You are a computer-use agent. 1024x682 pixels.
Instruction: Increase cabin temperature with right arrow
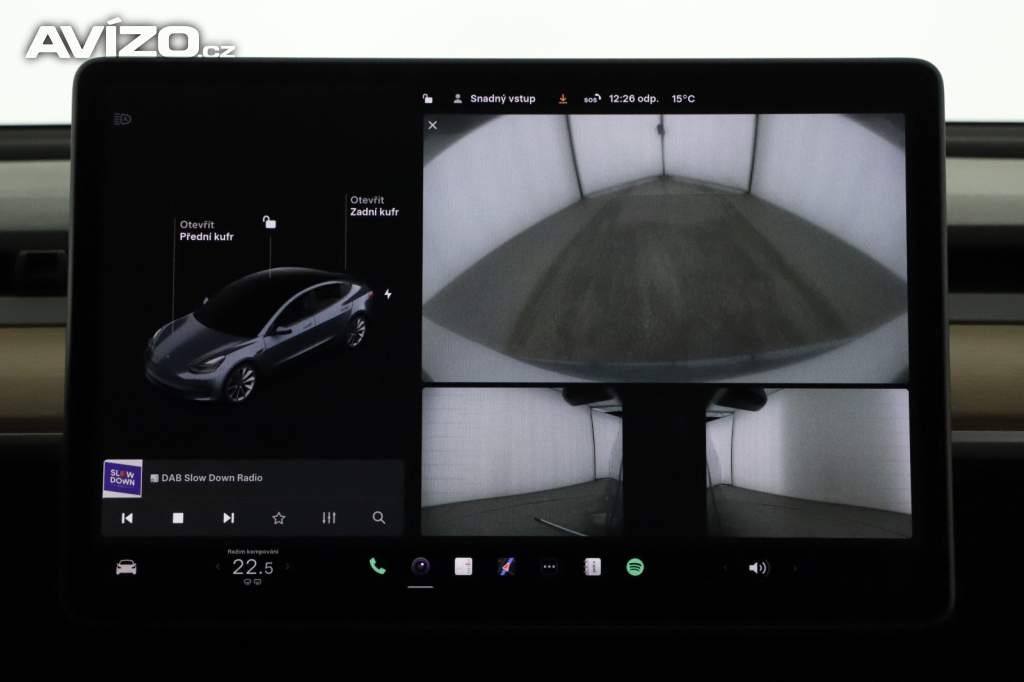click(288, 567)
